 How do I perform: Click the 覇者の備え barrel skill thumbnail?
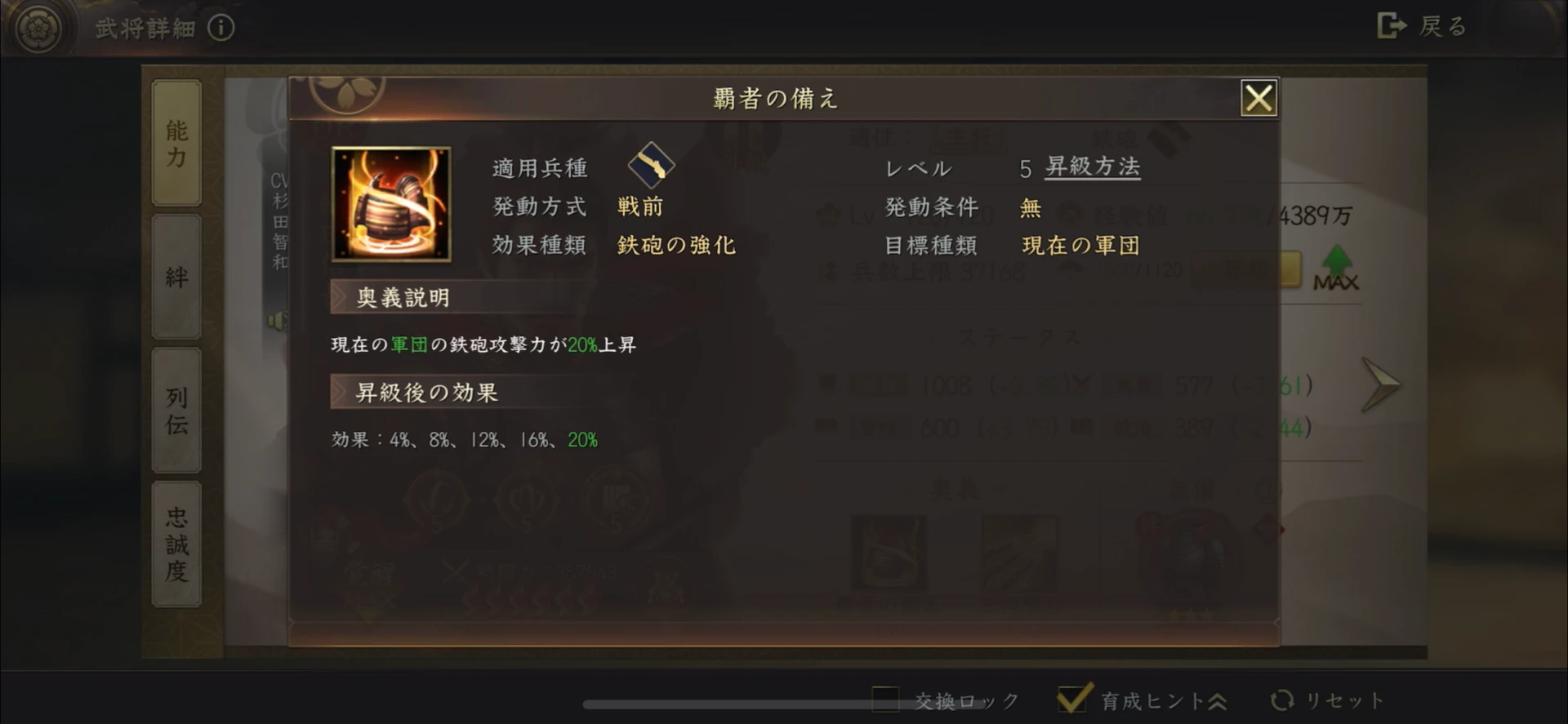391,204
